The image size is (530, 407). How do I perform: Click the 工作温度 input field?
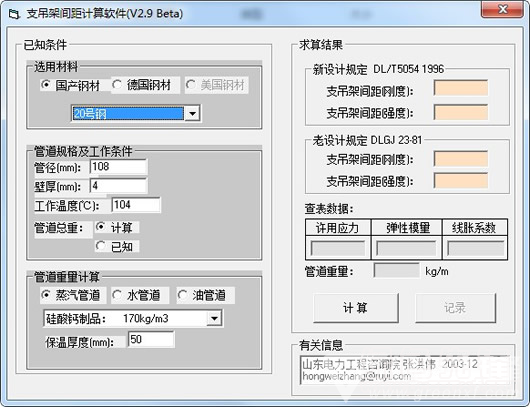[x=136, y=205]
